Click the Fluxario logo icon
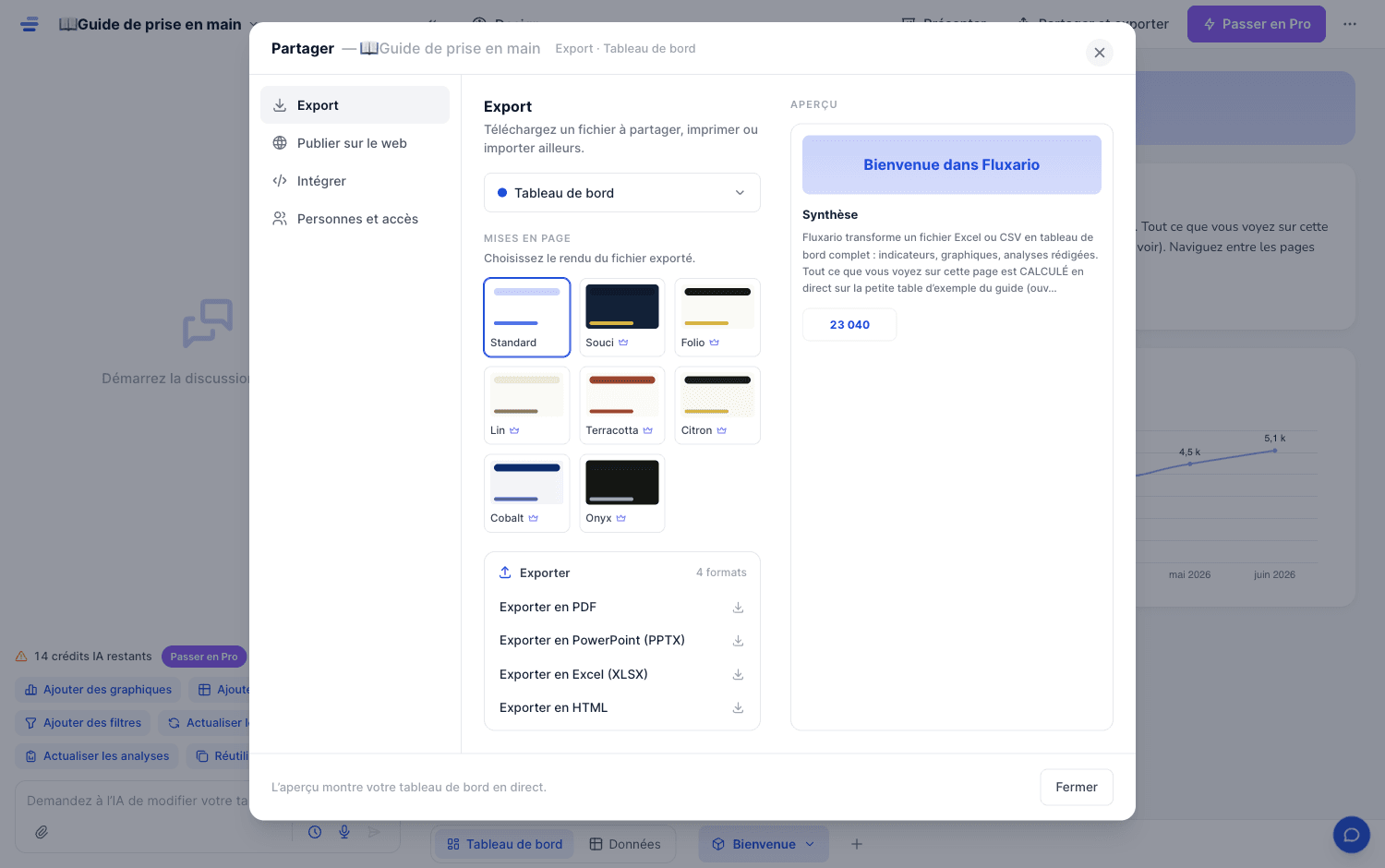Viewport: 1385px width, 868px height. pyautogui.click(x=30, y=24)
